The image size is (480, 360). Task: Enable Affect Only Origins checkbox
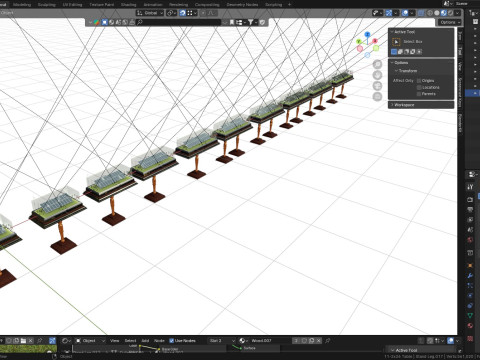tap(419, 81)
